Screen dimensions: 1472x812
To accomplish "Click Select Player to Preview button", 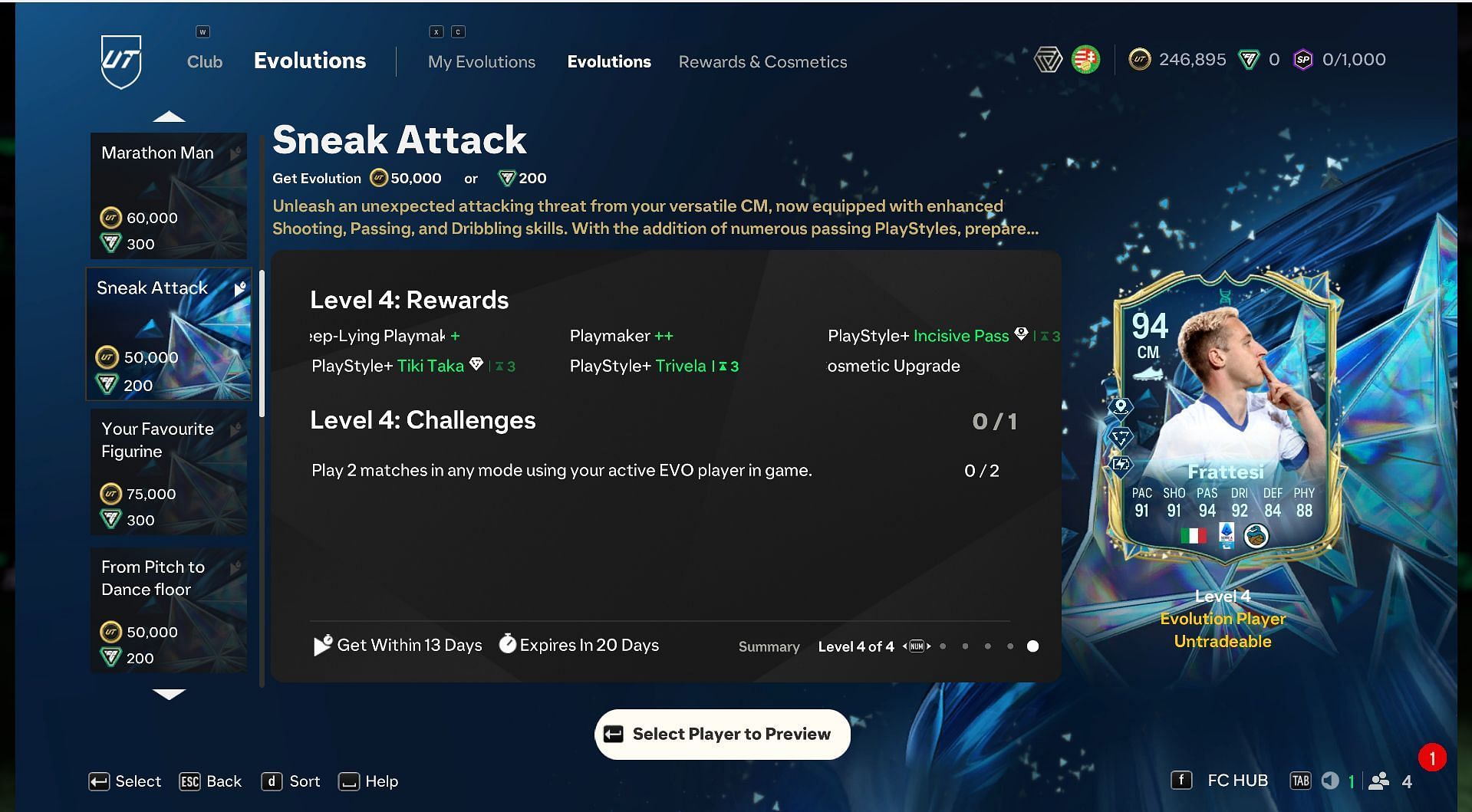I will pos(723,735).
